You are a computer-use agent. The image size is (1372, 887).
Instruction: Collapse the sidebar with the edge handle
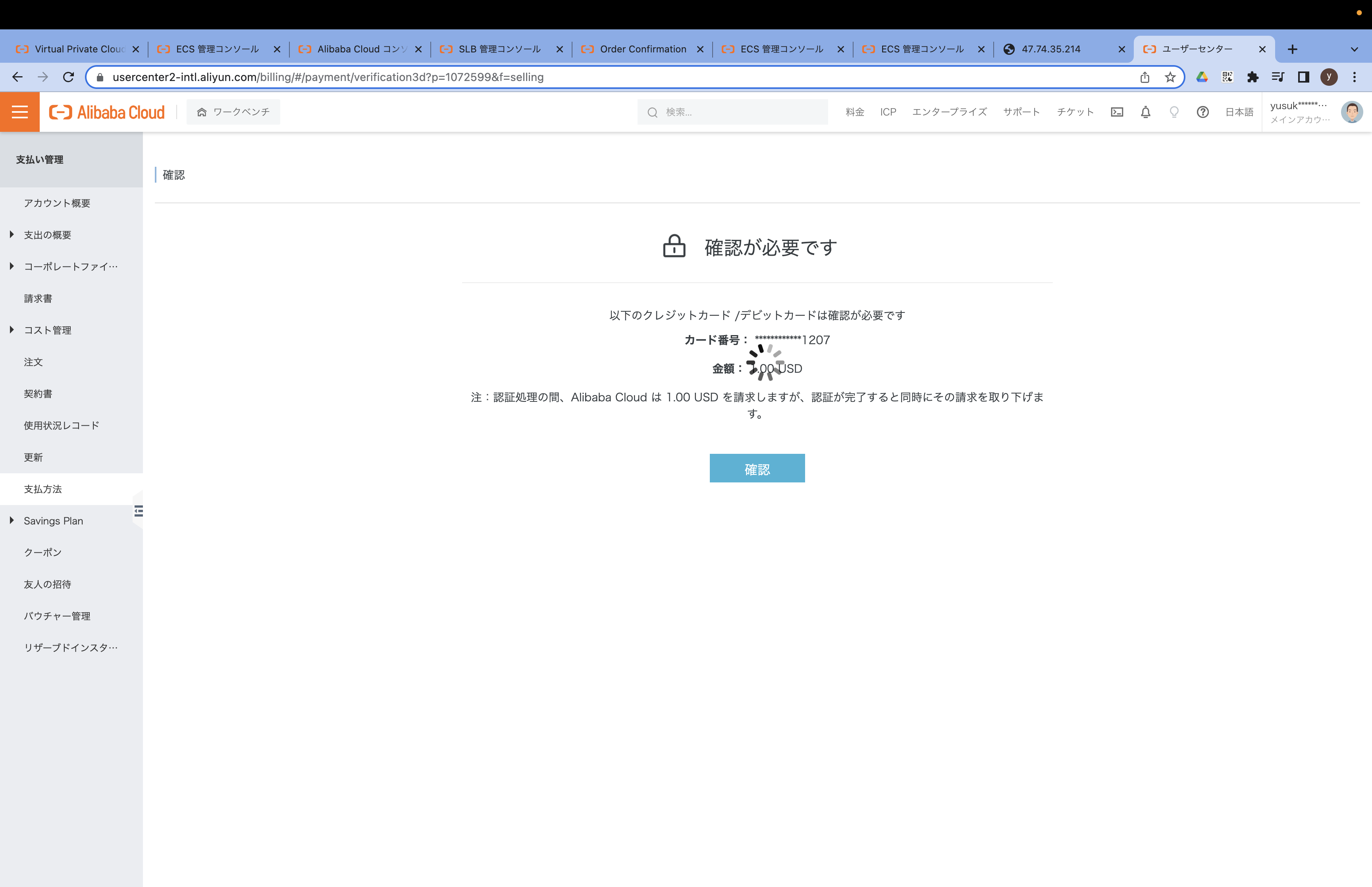pos(138,510)
